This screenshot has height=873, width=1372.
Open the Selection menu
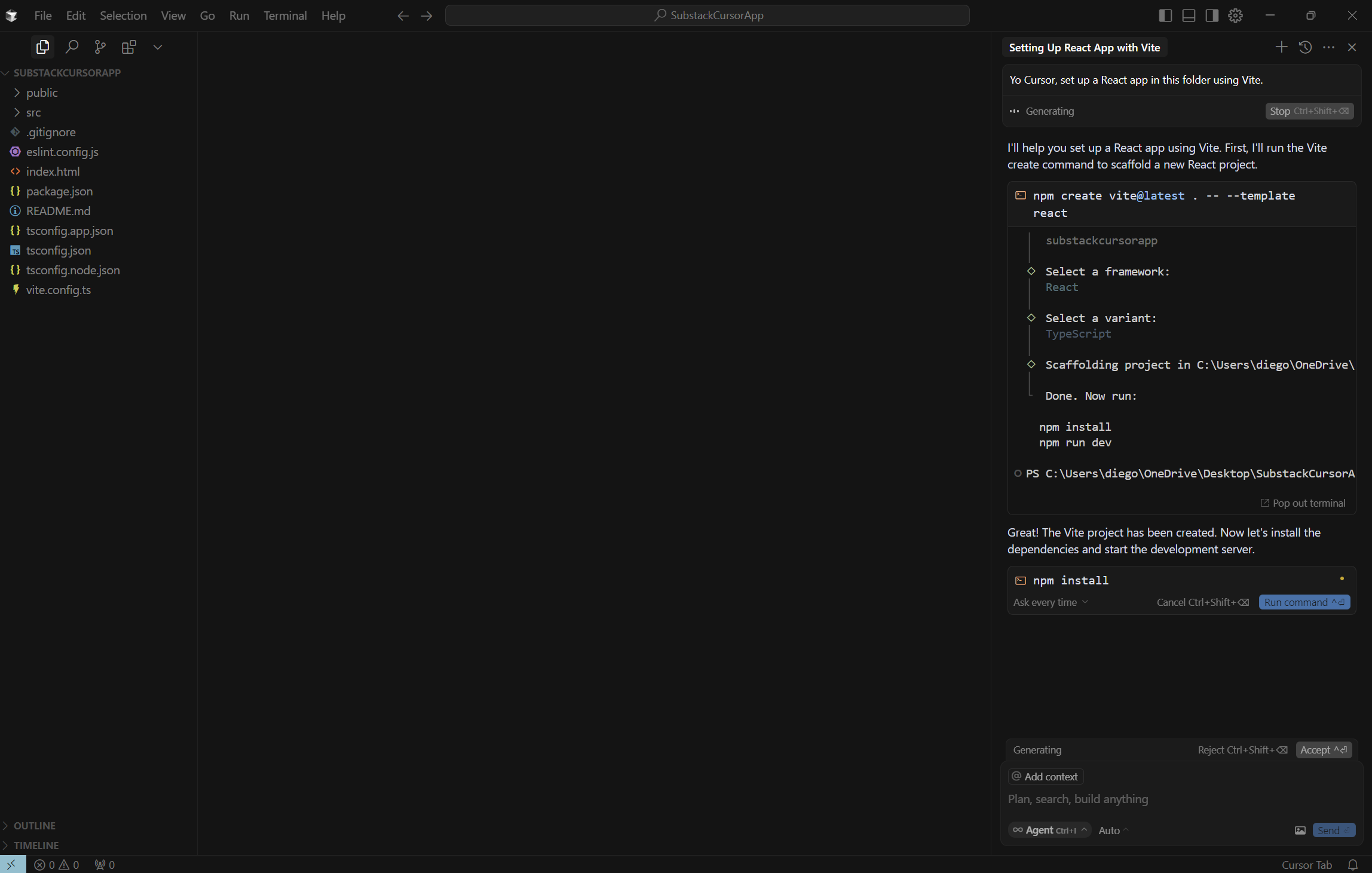pyautogui.click(x=123, y=16)
